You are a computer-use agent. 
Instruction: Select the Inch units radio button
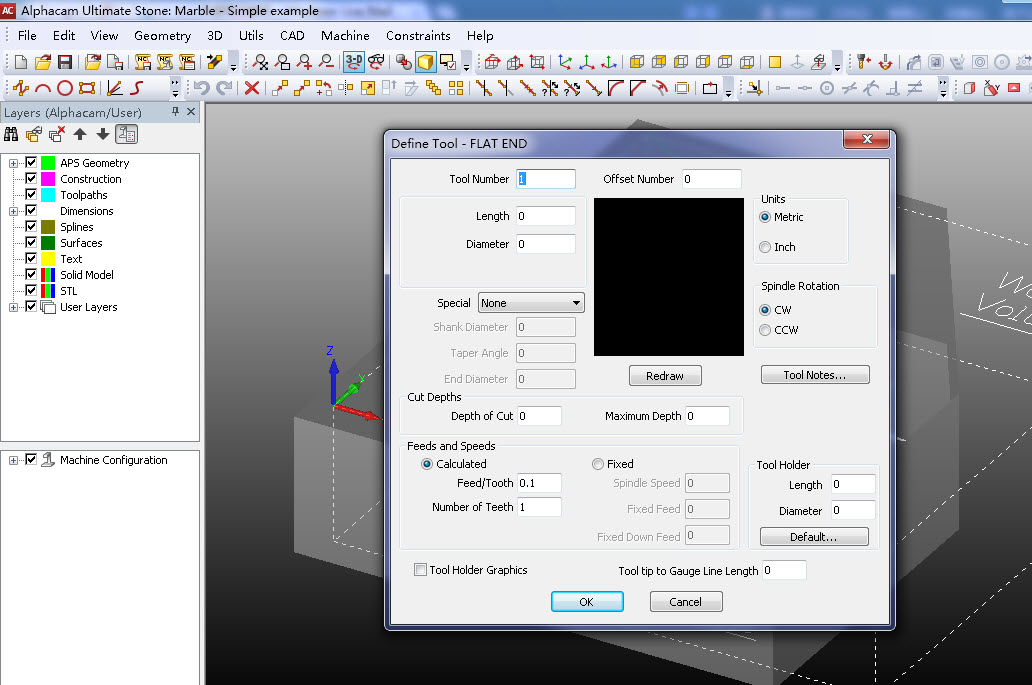pyautogui.click(x=765, y=247)
